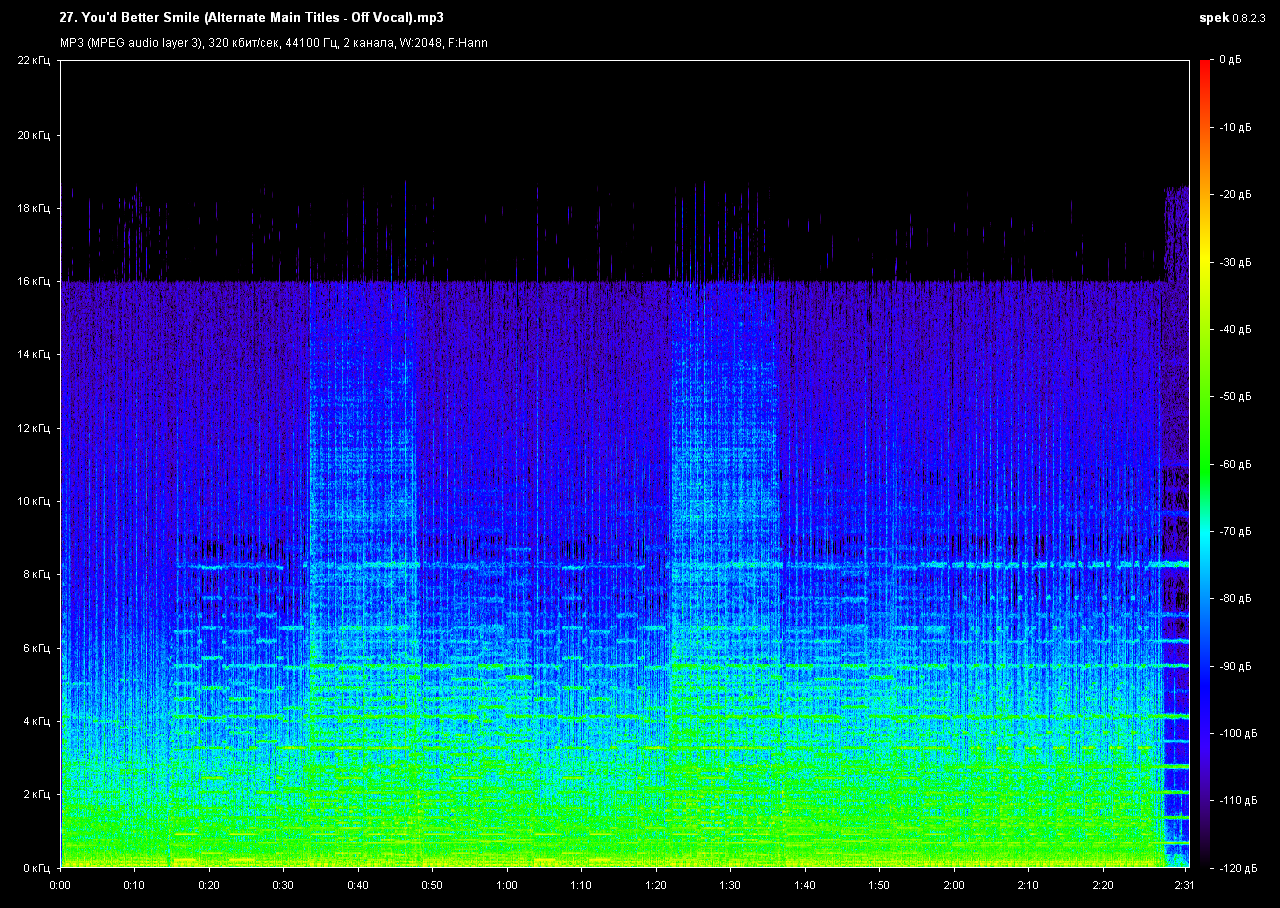Viewport: 1280px width, 908px height.
Task: Select the 2:00 time axis label
Action: tap(954, 885)
